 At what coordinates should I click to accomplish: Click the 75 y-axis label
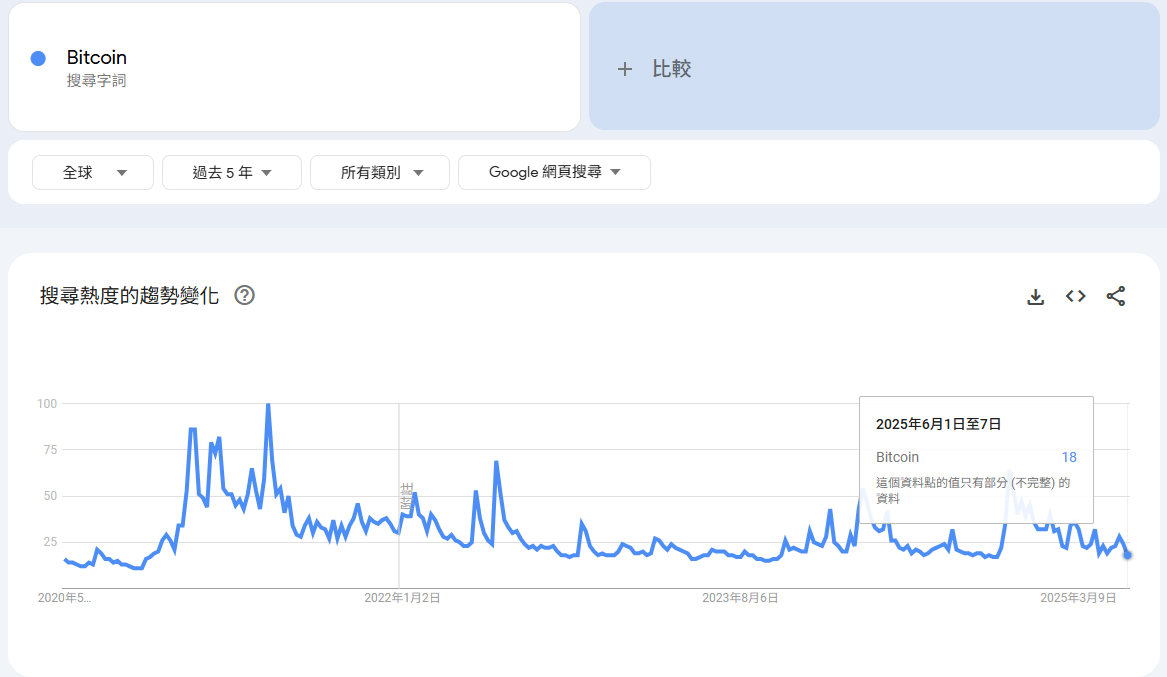[x=50, y=449]
